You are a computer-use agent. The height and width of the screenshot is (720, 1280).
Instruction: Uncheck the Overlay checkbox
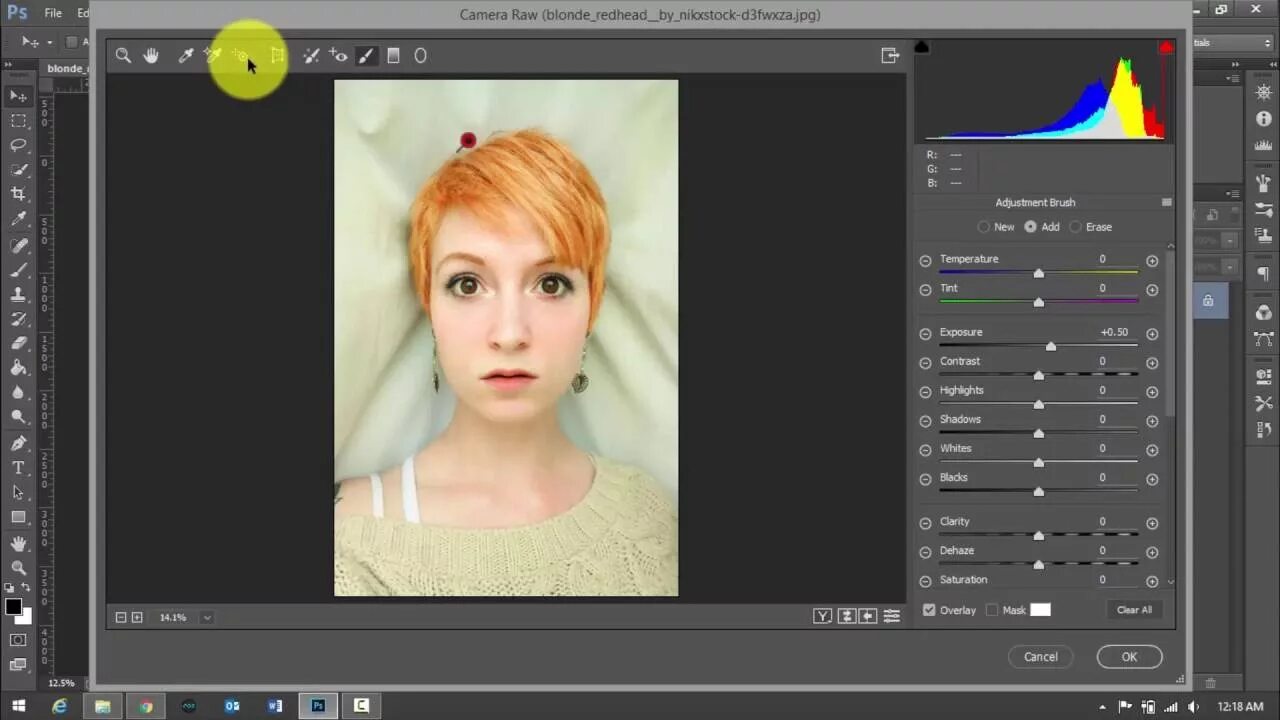[x=929, y=610]
